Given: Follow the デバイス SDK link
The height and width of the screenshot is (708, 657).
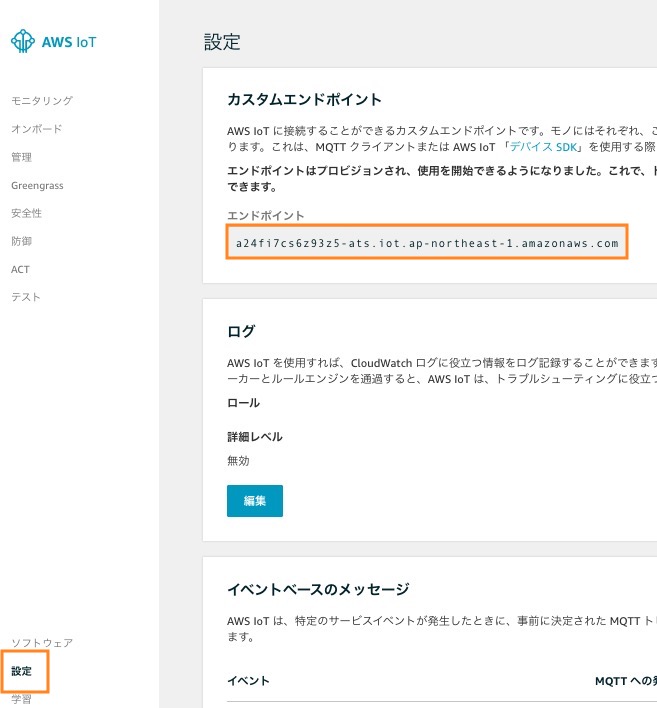Looking at the screenshot, I should pos(543,147).
